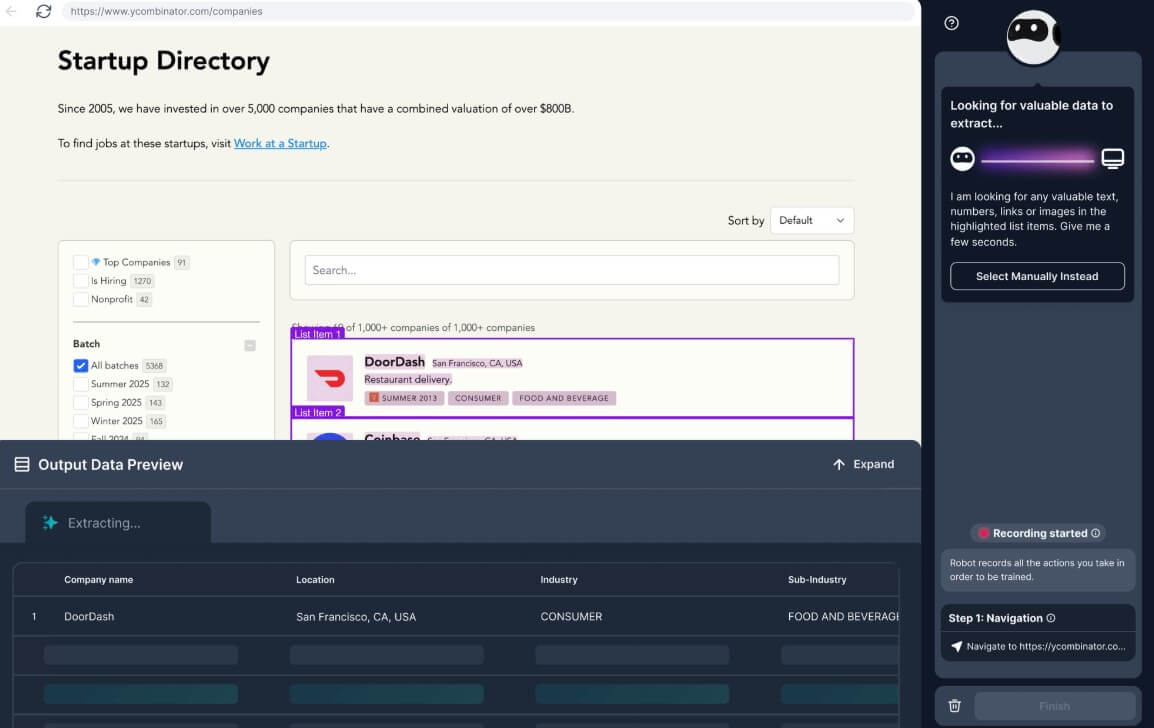Go back with the browser back arrow
This screenshot has width=1154, height=728.
pos(11,11)
